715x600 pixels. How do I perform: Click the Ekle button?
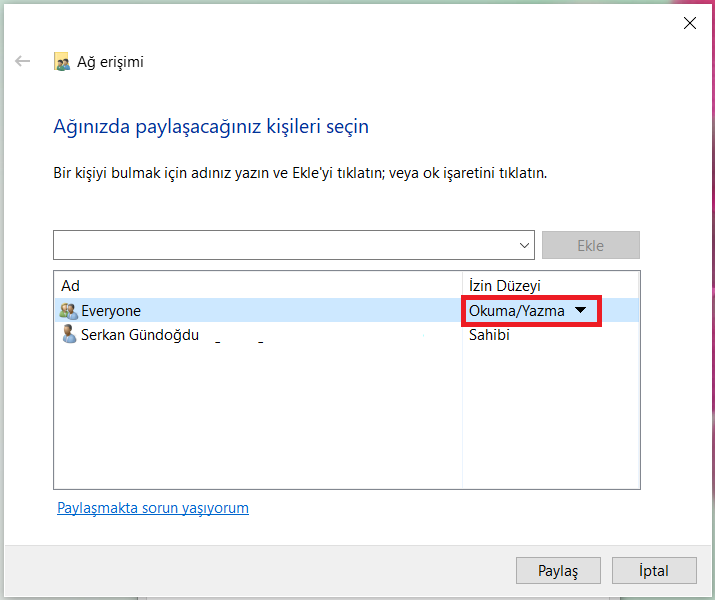(591, 245)
